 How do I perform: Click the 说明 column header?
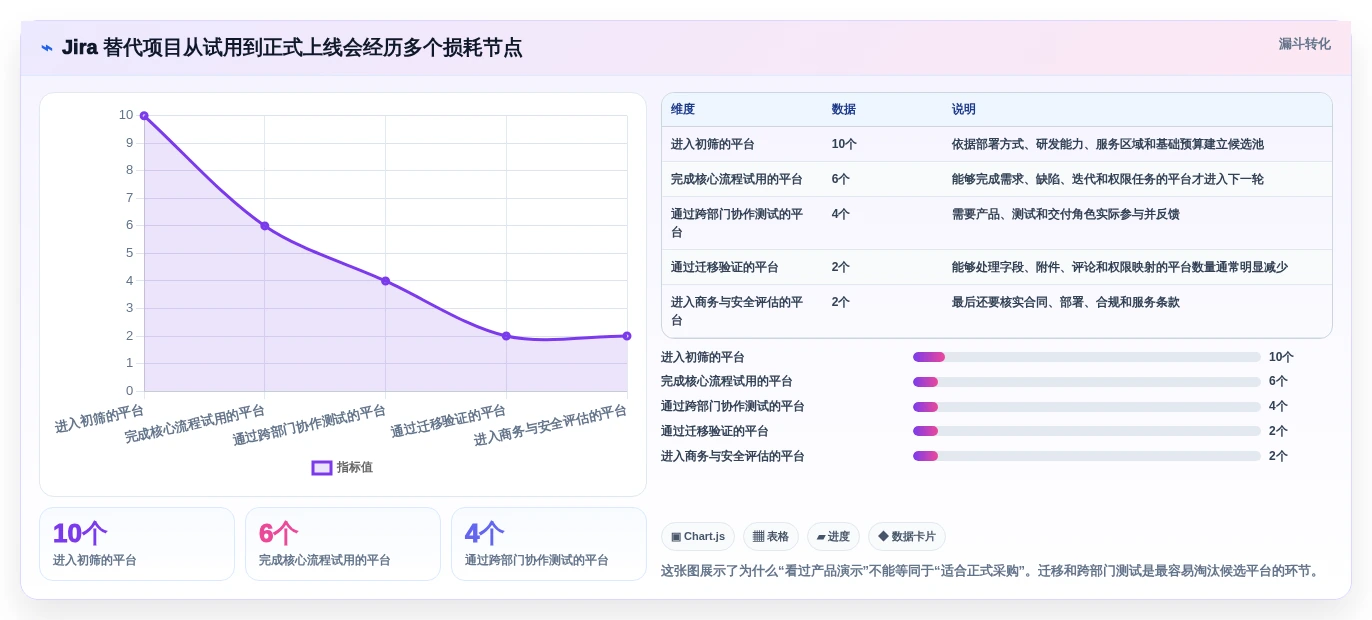(x=964, y=110)
